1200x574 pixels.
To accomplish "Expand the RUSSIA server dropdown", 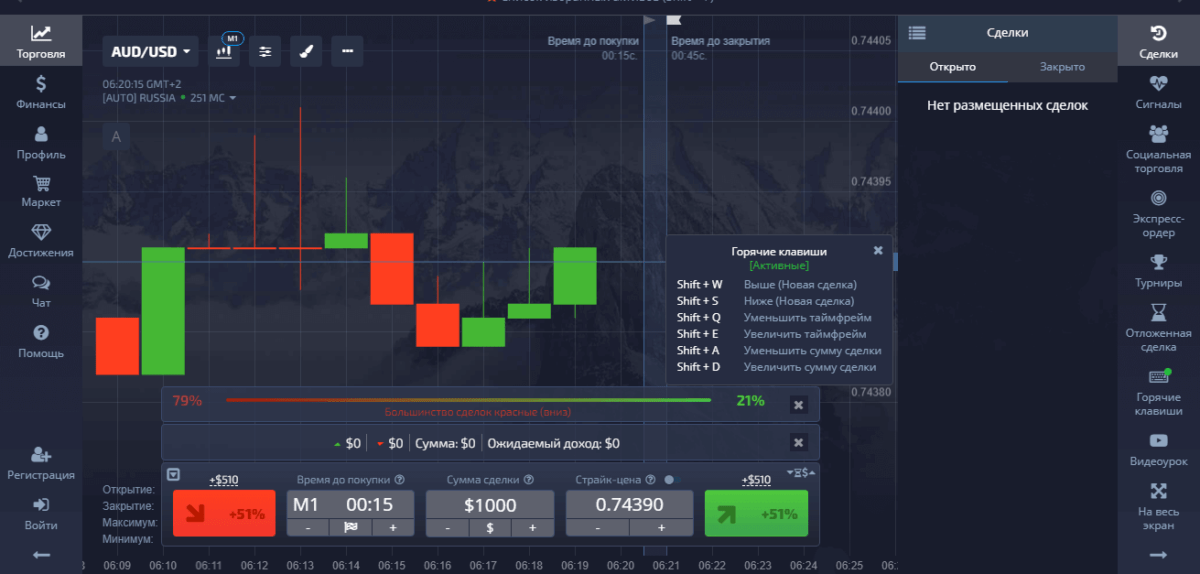I will [x=233, y=98].
